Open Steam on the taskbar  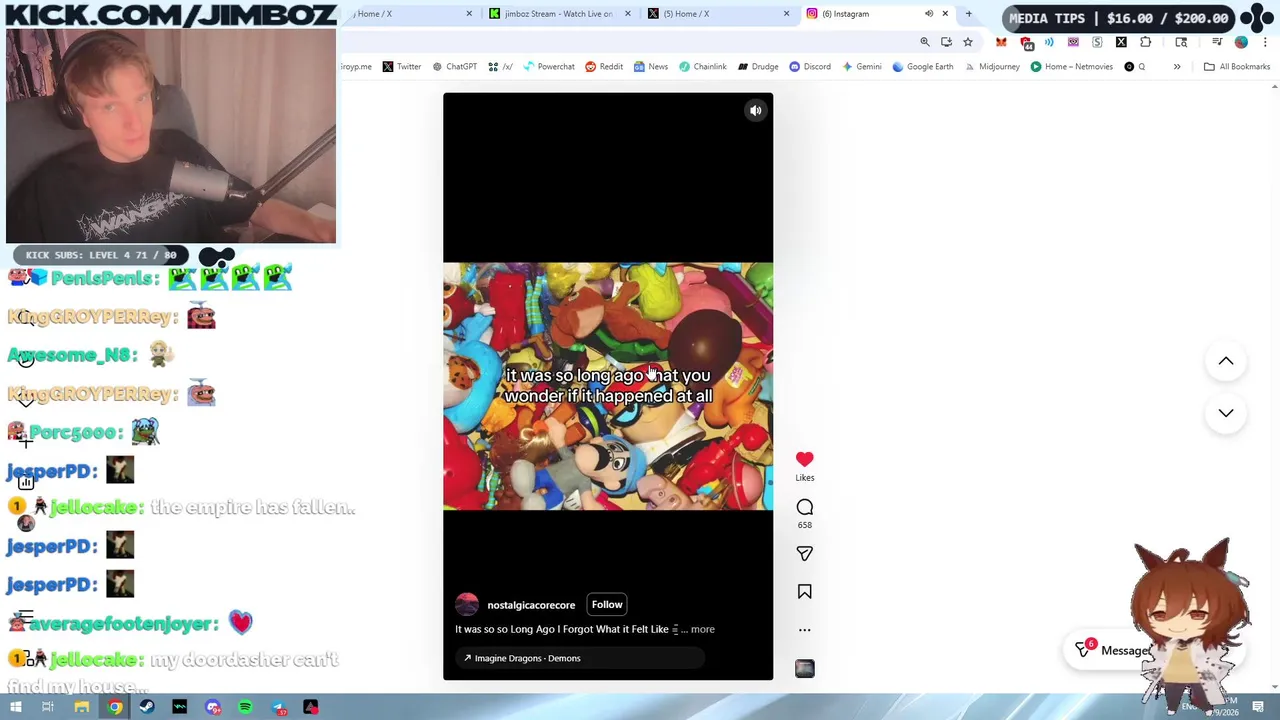[x=147, y=708]
